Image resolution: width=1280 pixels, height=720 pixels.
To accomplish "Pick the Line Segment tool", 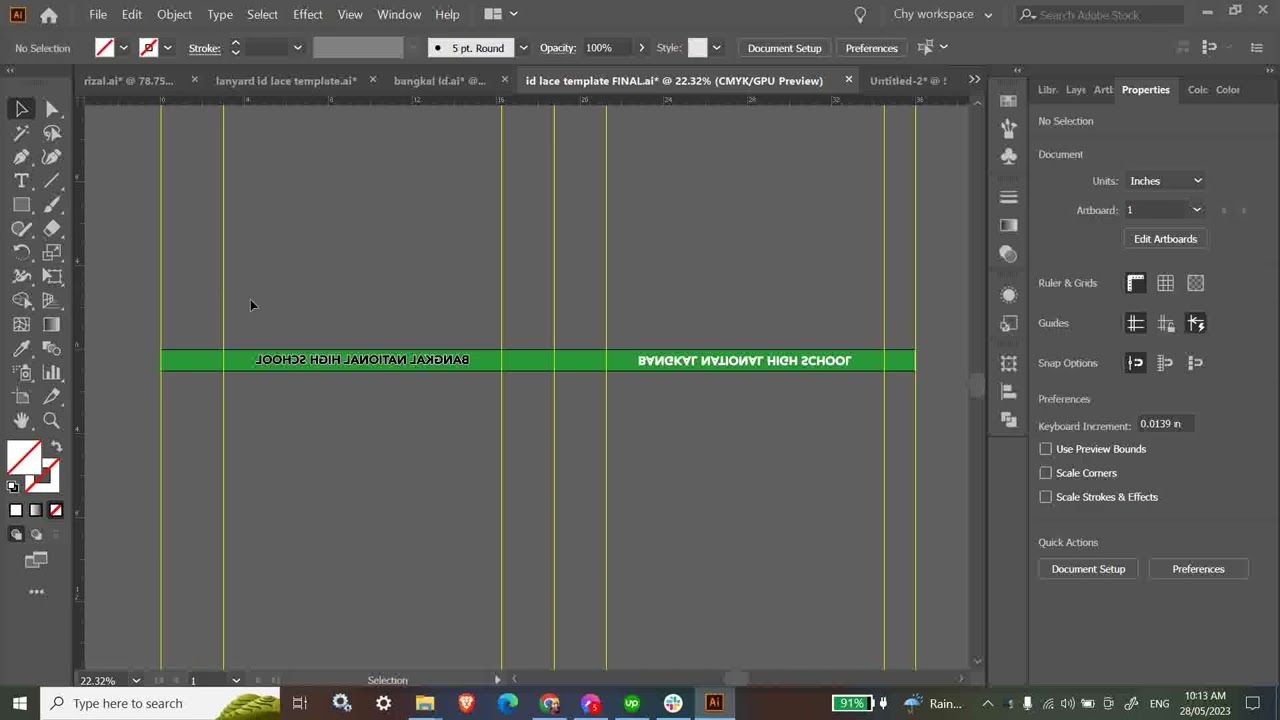I will [52, 181].
